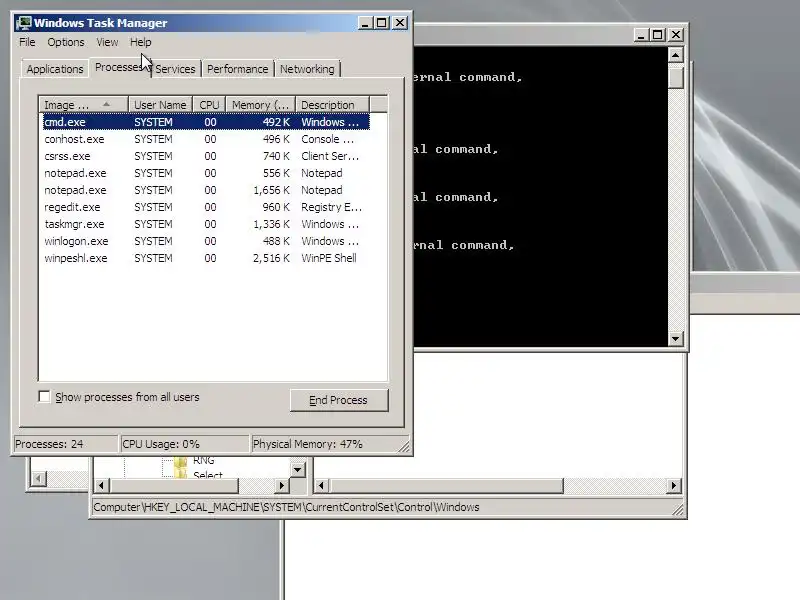Click the CPU Usage: 0% status entry
The height and width of the screenshot is (600, 800).
pos(184,444)
